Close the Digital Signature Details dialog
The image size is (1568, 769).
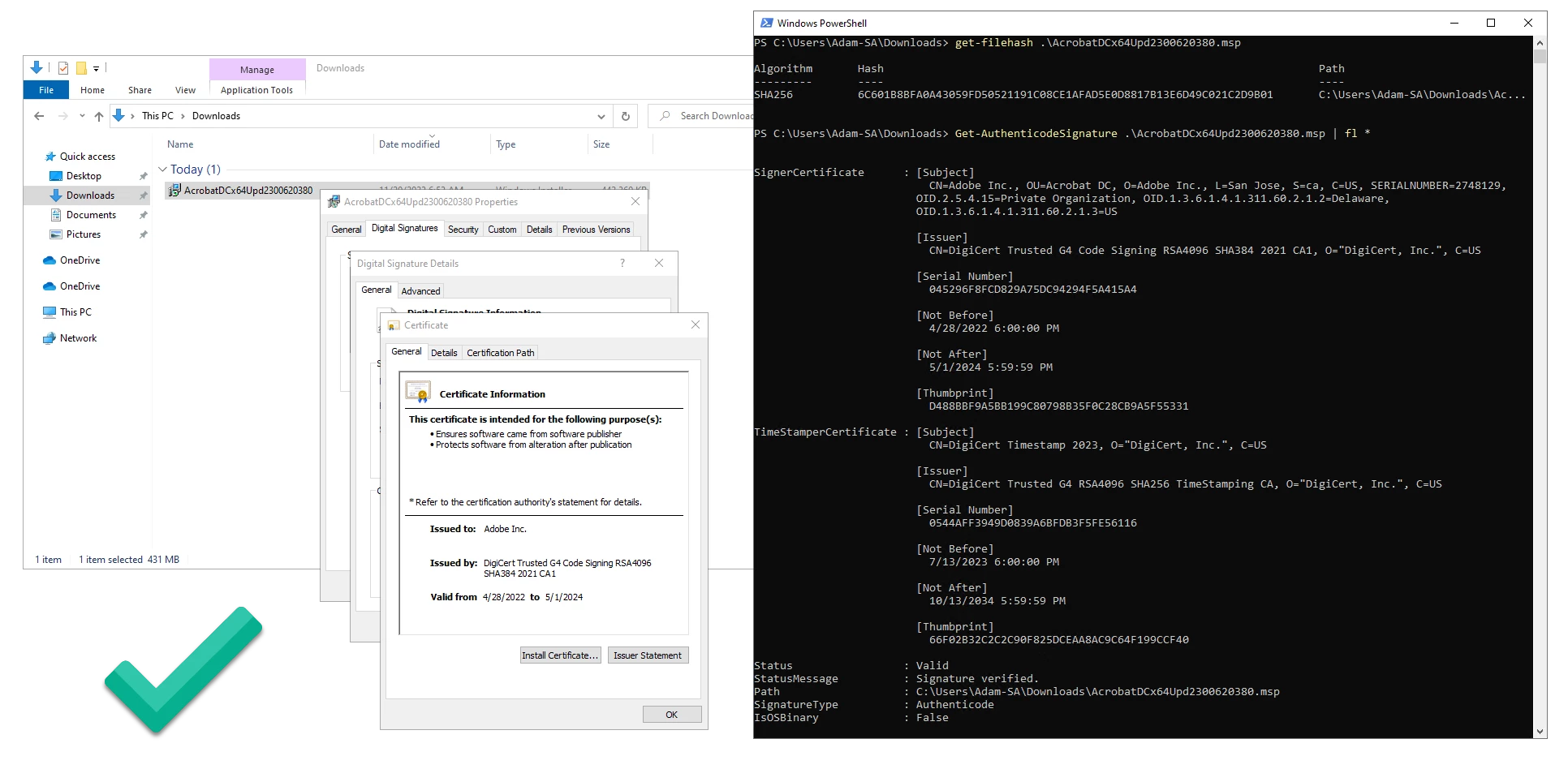(659, 263)
